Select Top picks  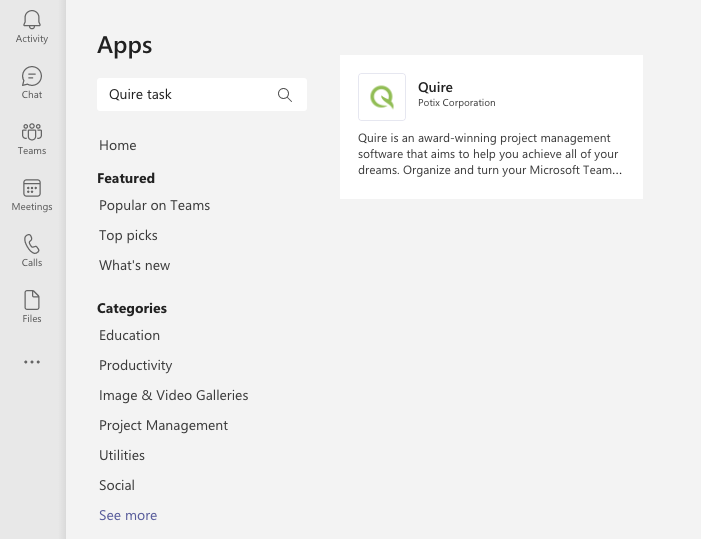(128, 235)
